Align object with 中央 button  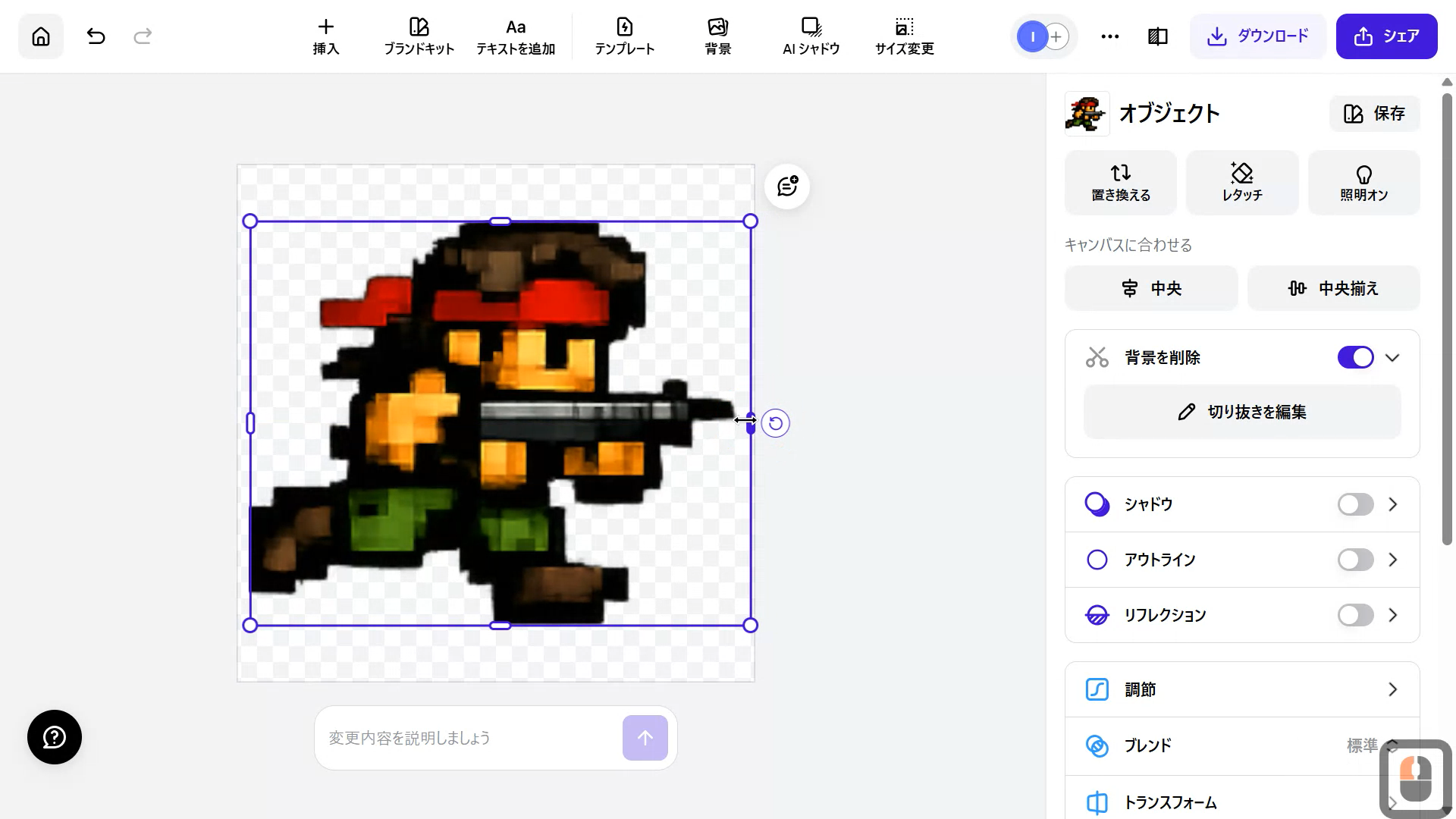click(x=1151, y=288)
